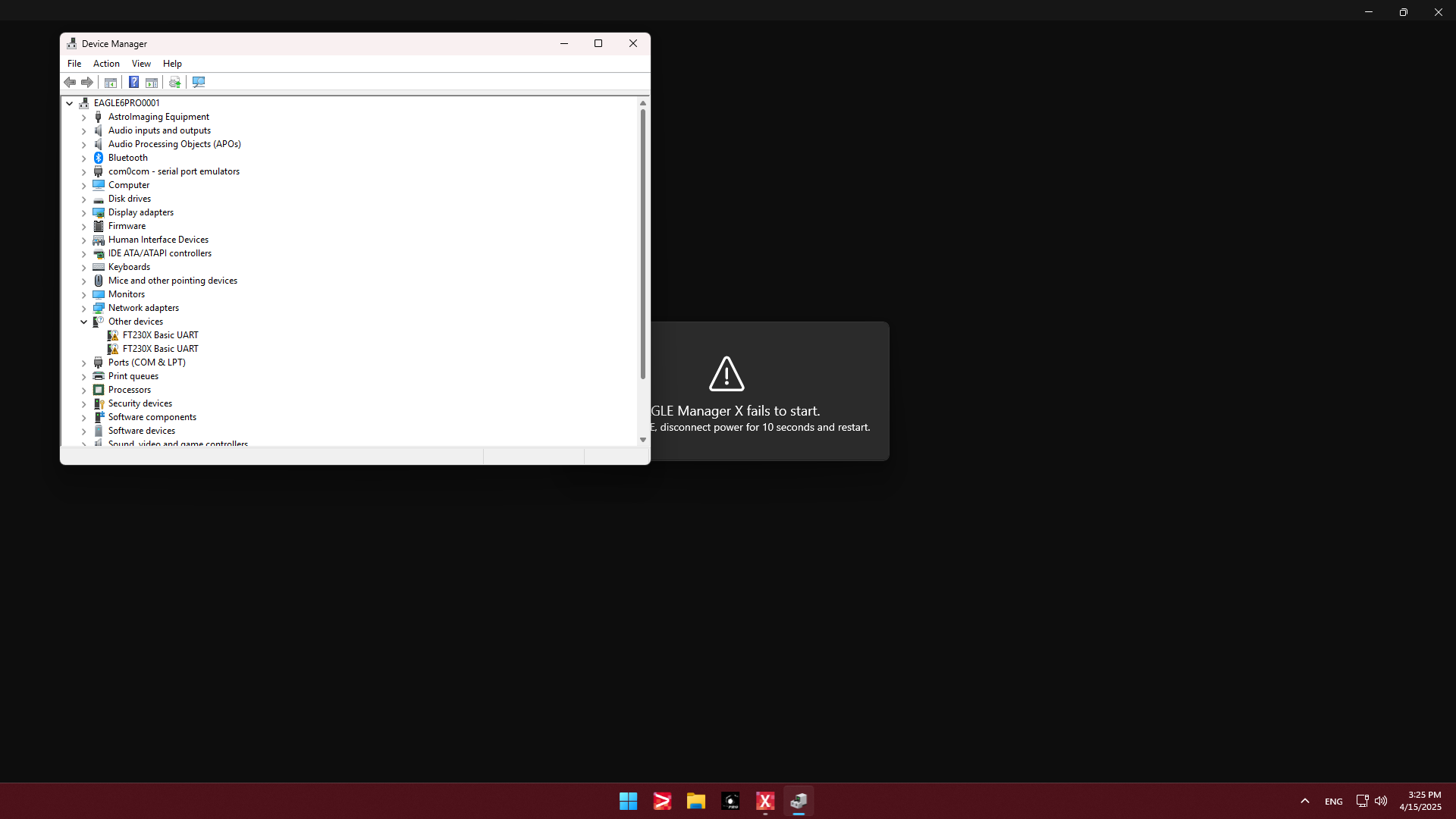This screenshot has height=819, width=1456.
Task: Open File Explorer from the taskbar
Action: pos(696,801)
